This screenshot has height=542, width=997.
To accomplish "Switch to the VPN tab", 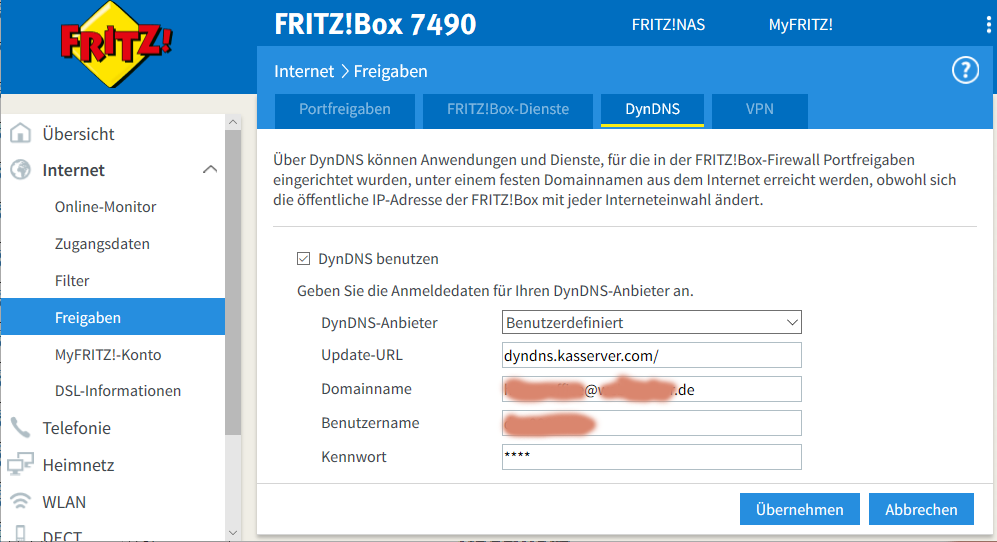I will (x=759, y=109).
